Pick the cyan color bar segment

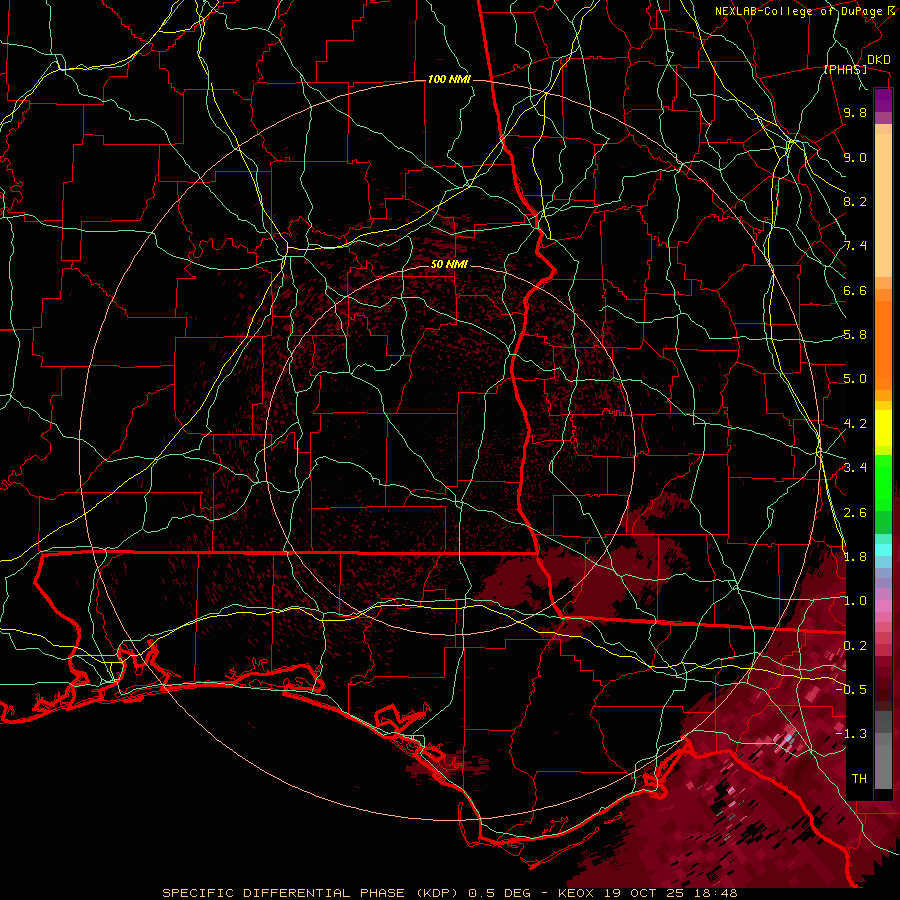(883, 549)
